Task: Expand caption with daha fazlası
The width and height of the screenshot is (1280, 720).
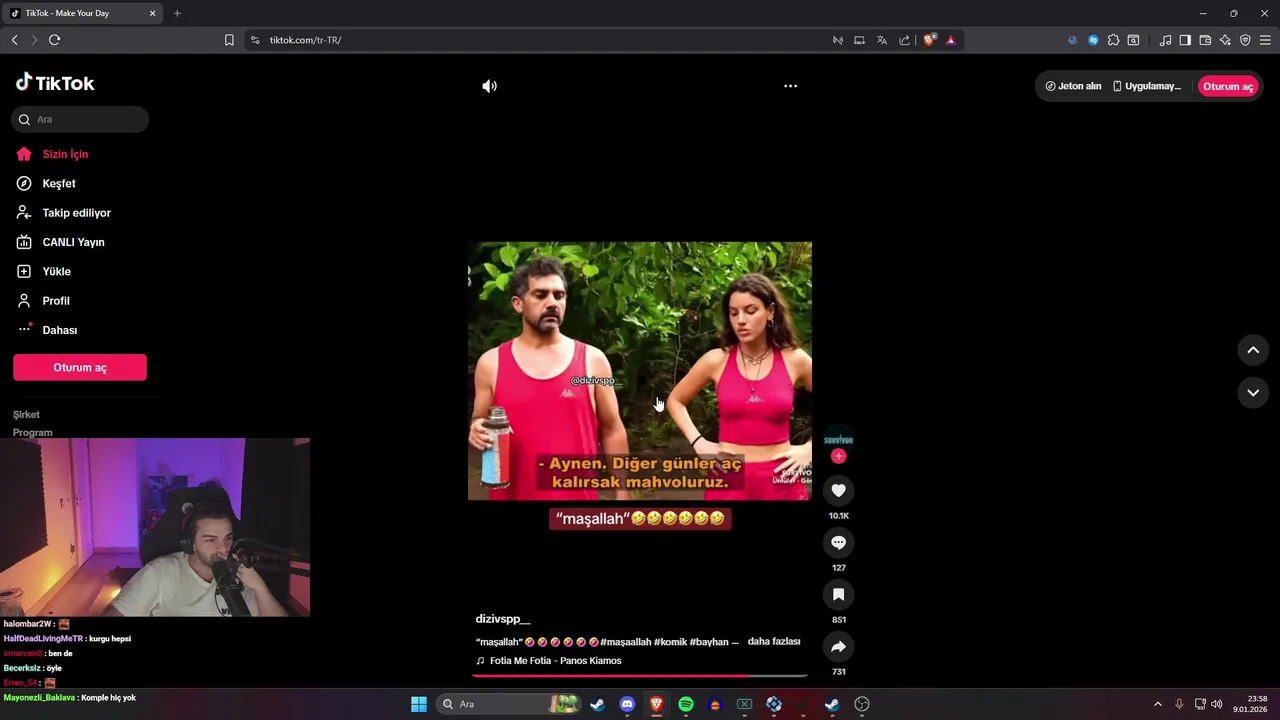Action: (x=774, y=642)
